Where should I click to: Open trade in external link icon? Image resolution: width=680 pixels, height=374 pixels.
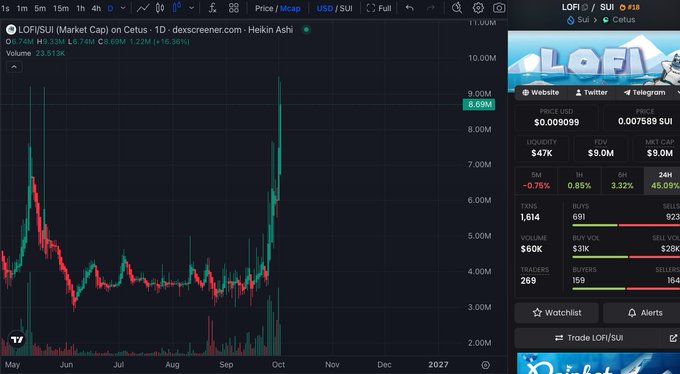pos(673,338)
